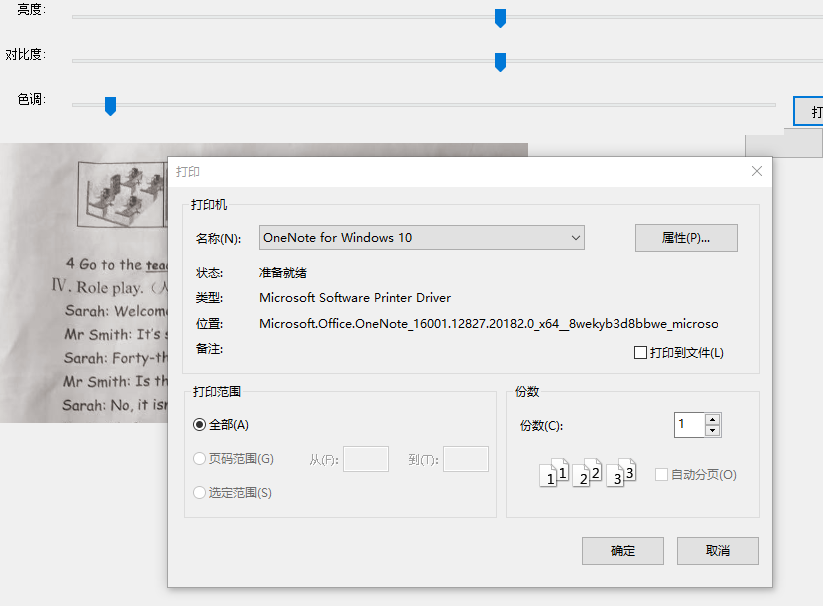Toggle the 自动分页(O) collate checkbox
Screen dimensions: 823x606
click(x=661, y=475)
